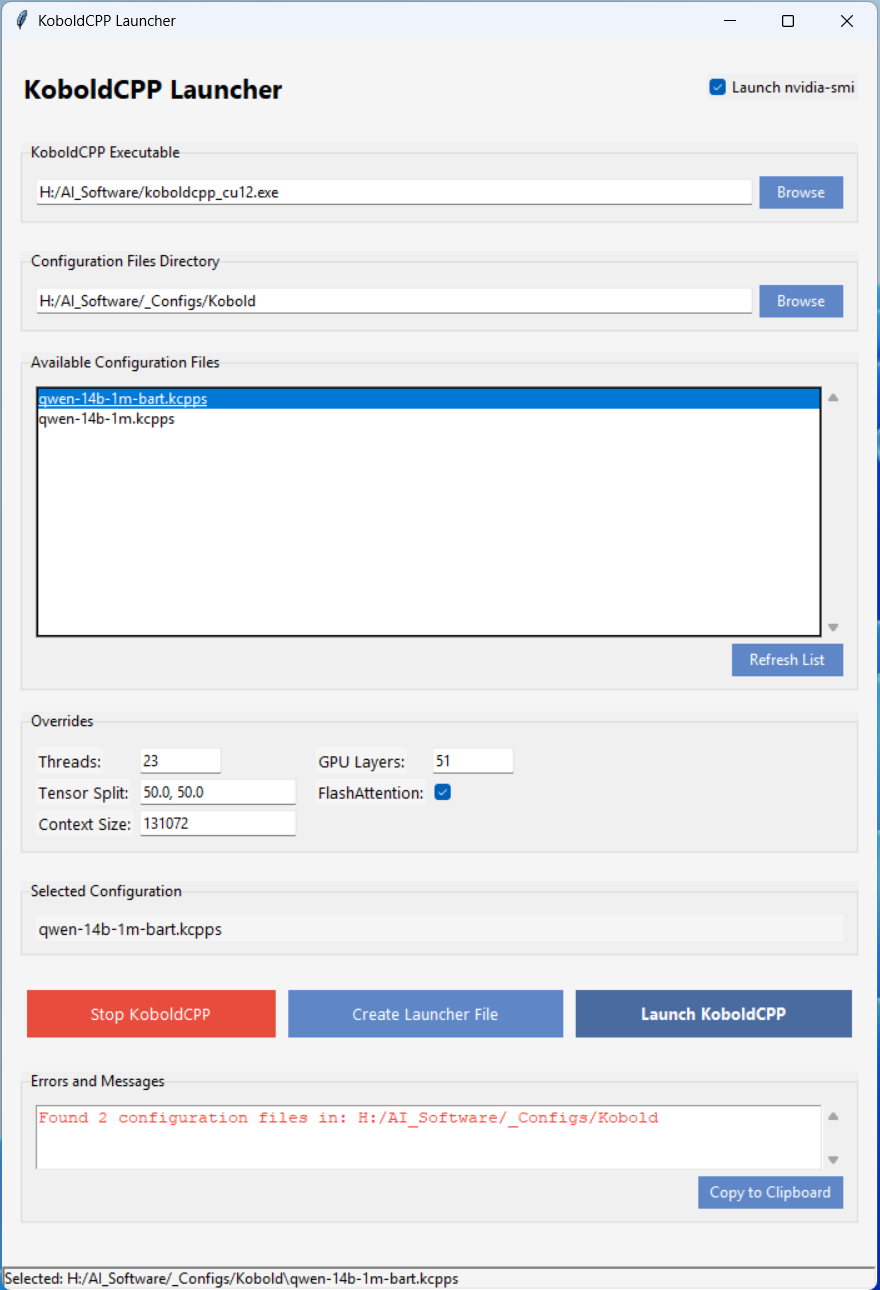
Task: Click down arrow of messages scrollbar
Action: click(x=833, y=1160)
